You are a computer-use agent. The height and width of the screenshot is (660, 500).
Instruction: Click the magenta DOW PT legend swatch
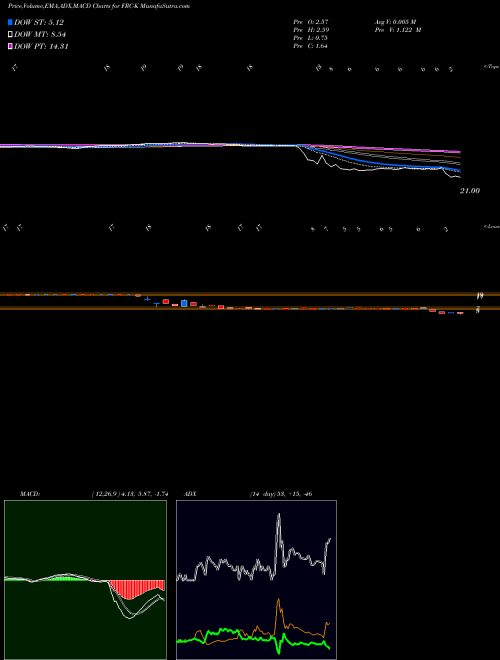pos(10,46)
